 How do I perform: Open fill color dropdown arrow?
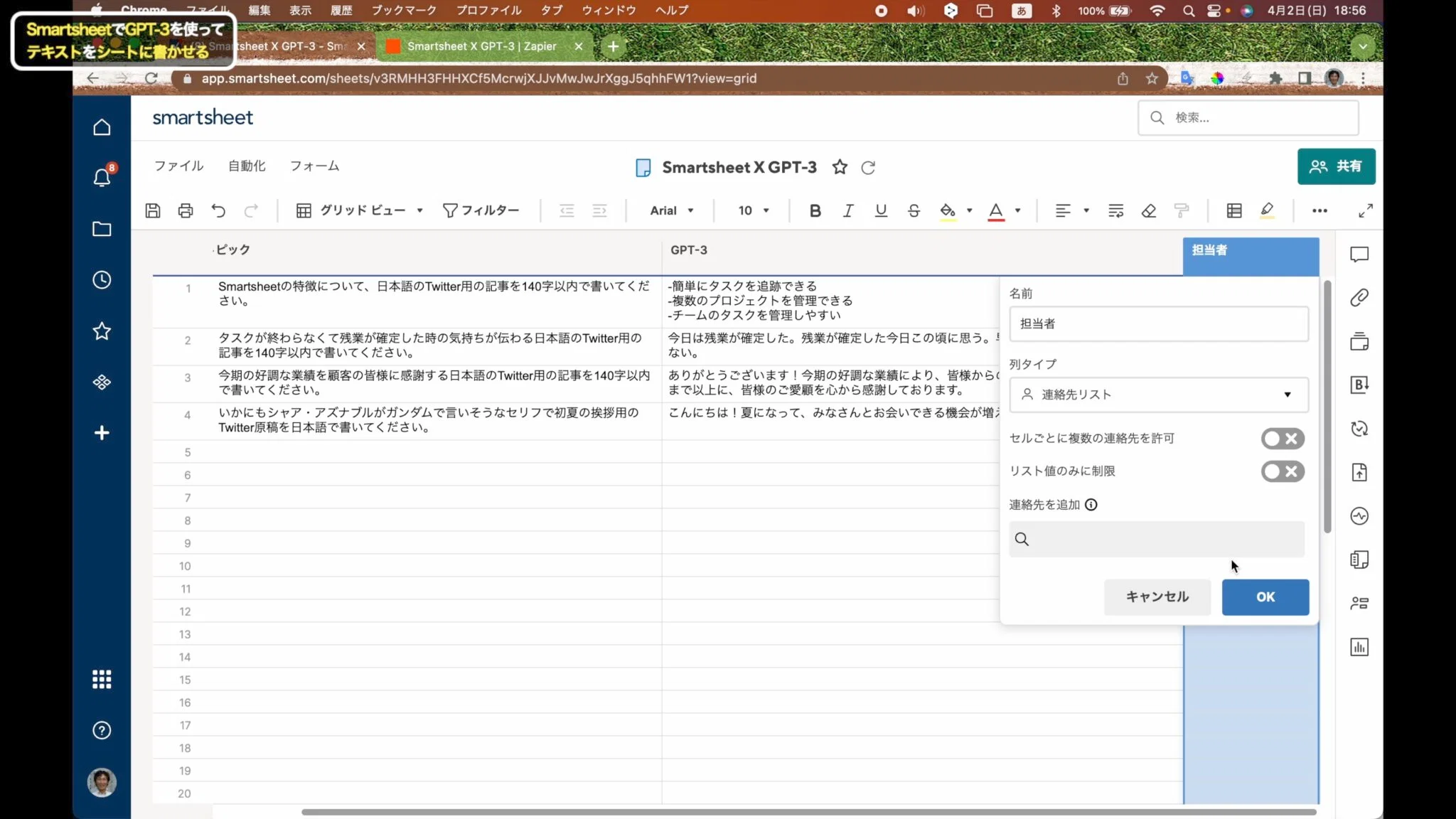[x=969, y=210]
